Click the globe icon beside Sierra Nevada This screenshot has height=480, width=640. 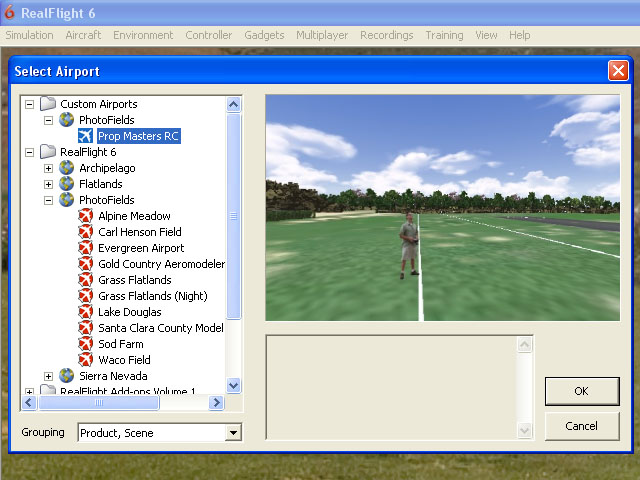coord(67,376)
